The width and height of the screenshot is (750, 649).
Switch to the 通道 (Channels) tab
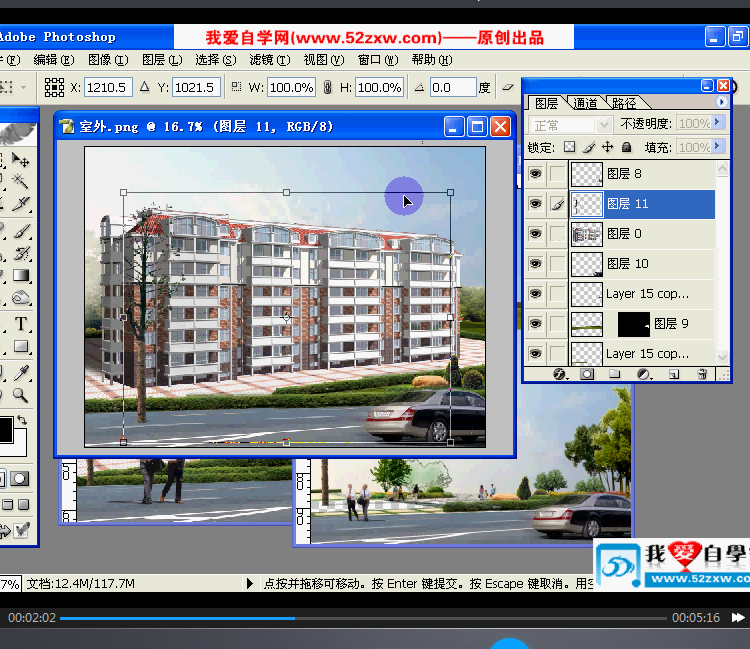(x=585, y=103)
